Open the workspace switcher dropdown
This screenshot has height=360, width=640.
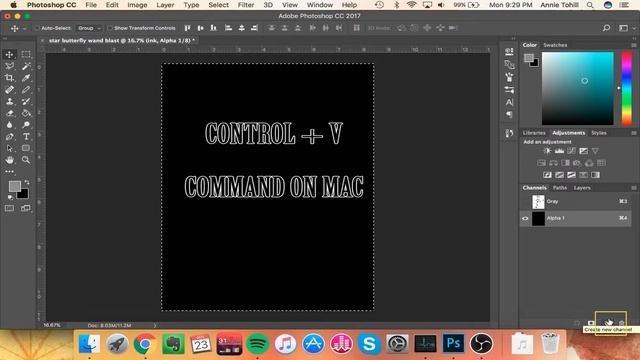[625, 28]
